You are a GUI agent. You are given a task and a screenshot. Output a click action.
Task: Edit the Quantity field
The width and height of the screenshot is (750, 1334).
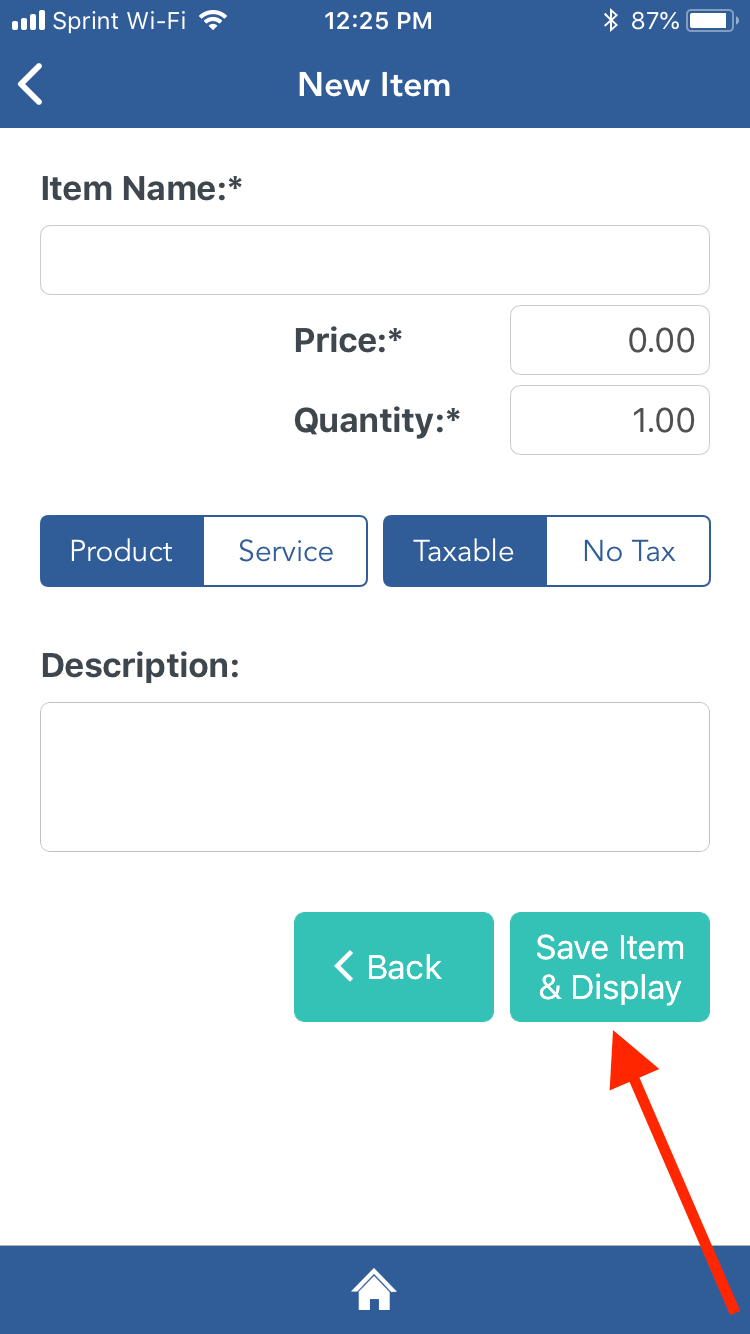(610, 420)
